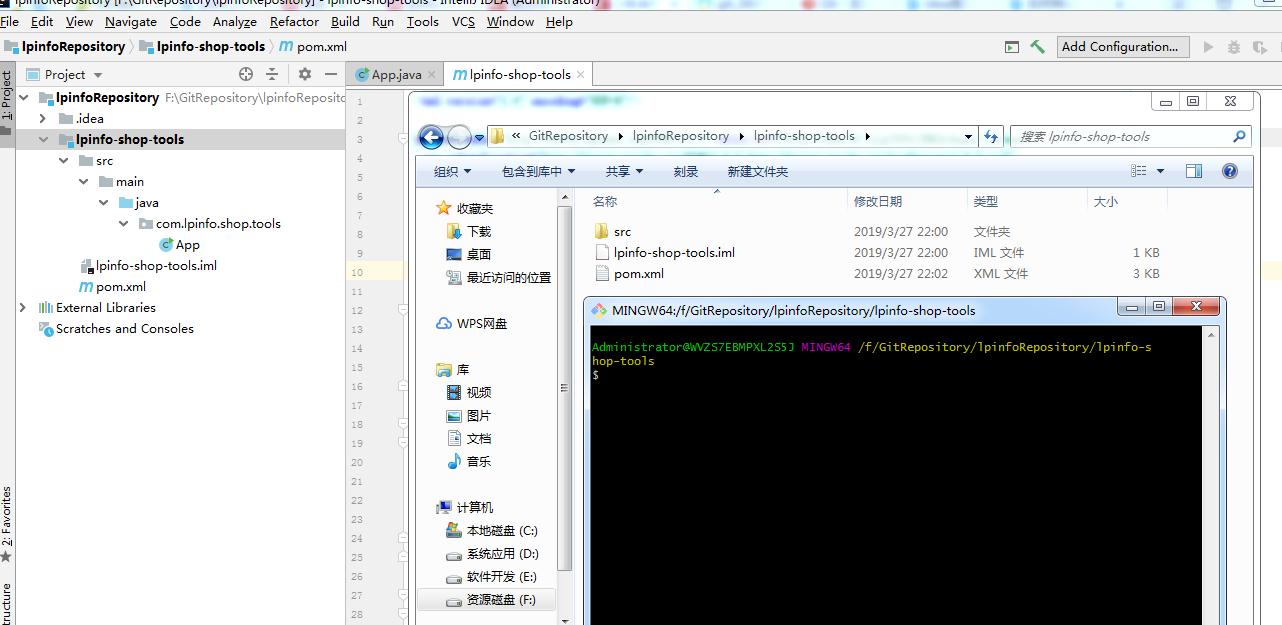Screen dimensions: 1282x625
Task: Open the recent pages arrow beside the forward button
Action: click(479, 137)
